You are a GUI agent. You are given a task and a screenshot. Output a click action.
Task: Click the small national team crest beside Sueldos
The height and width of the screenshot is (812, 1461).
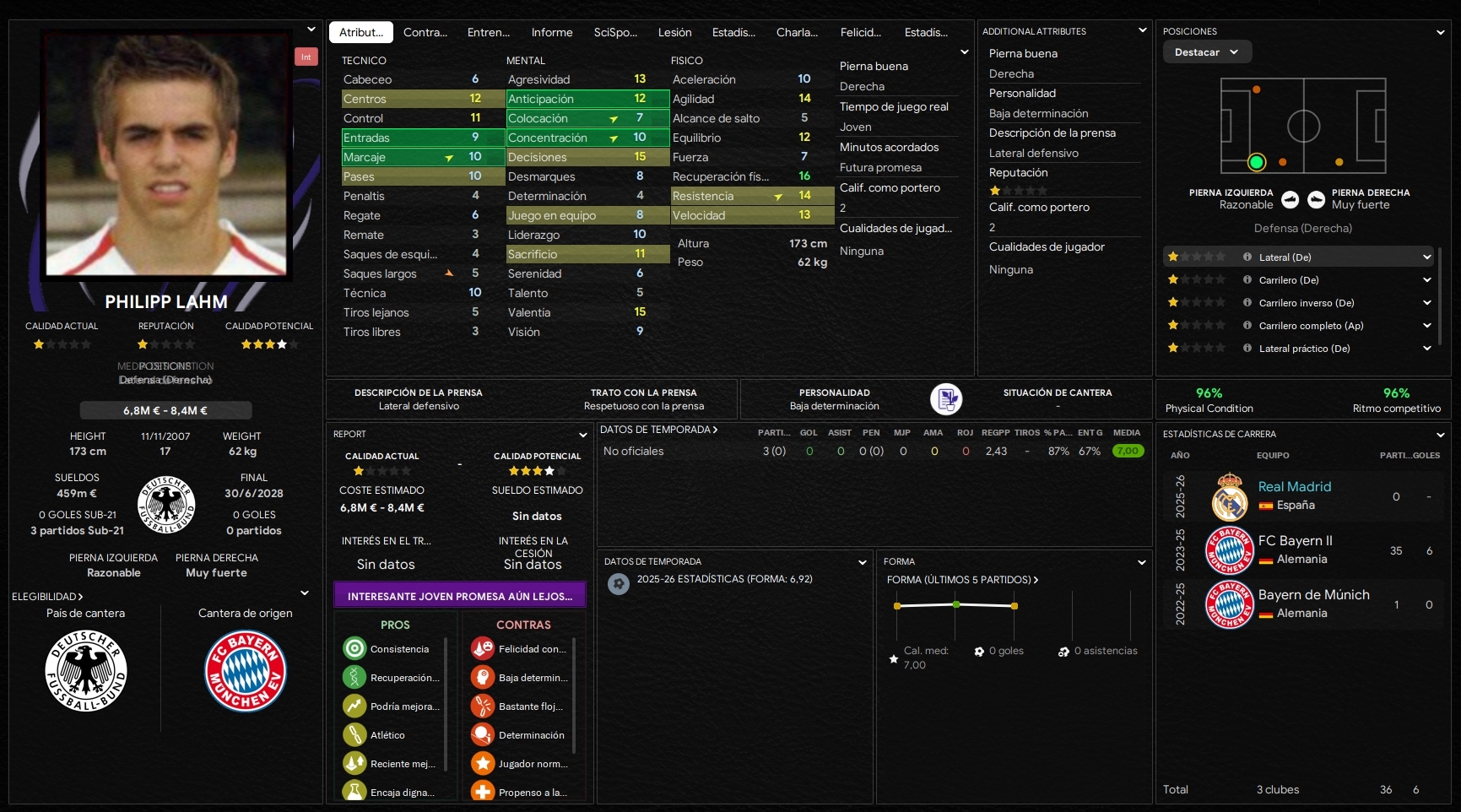[x=166, y=504]
